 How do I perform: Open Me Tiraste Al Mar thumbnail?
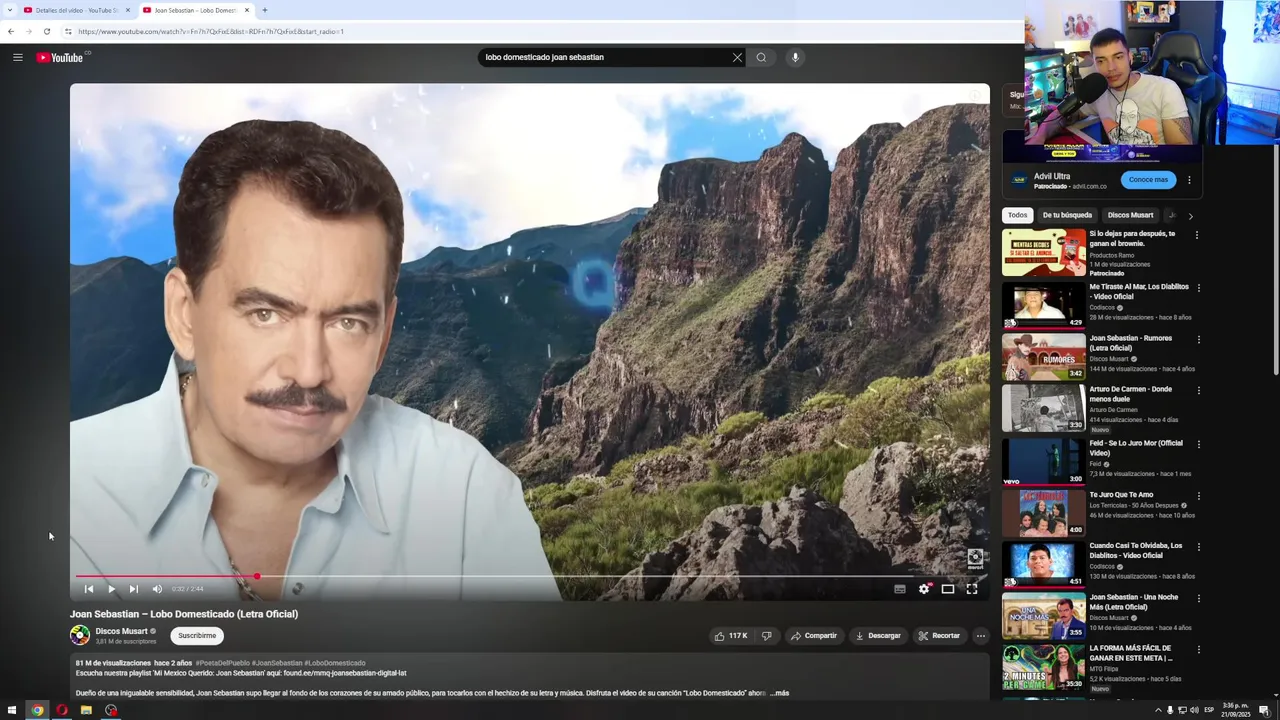[x=1044, y=304]
